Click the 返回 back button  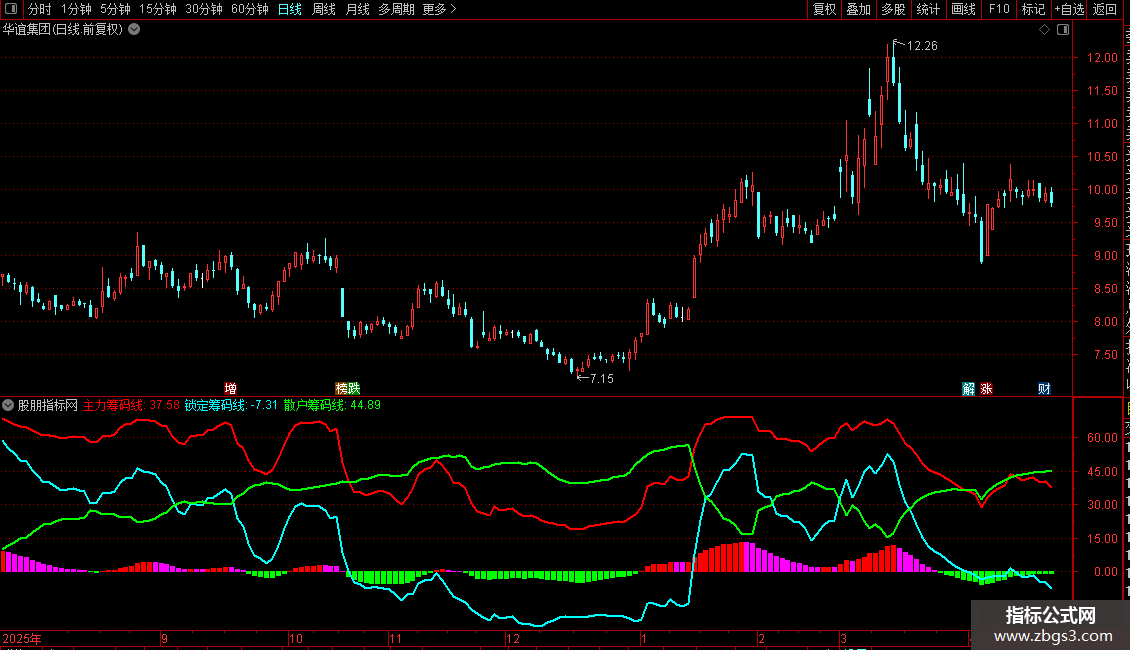1104,9
